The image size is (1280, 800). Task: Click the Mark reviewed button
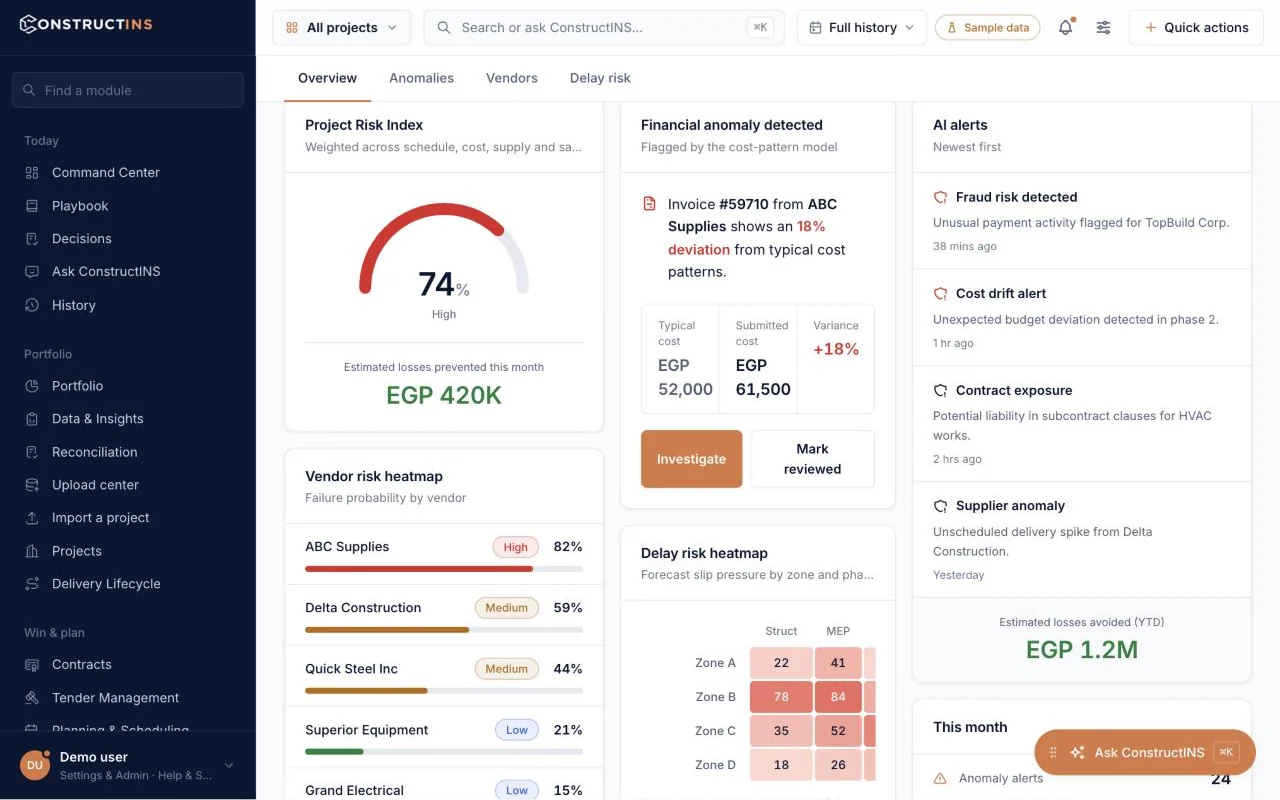(x=813, y=459)
